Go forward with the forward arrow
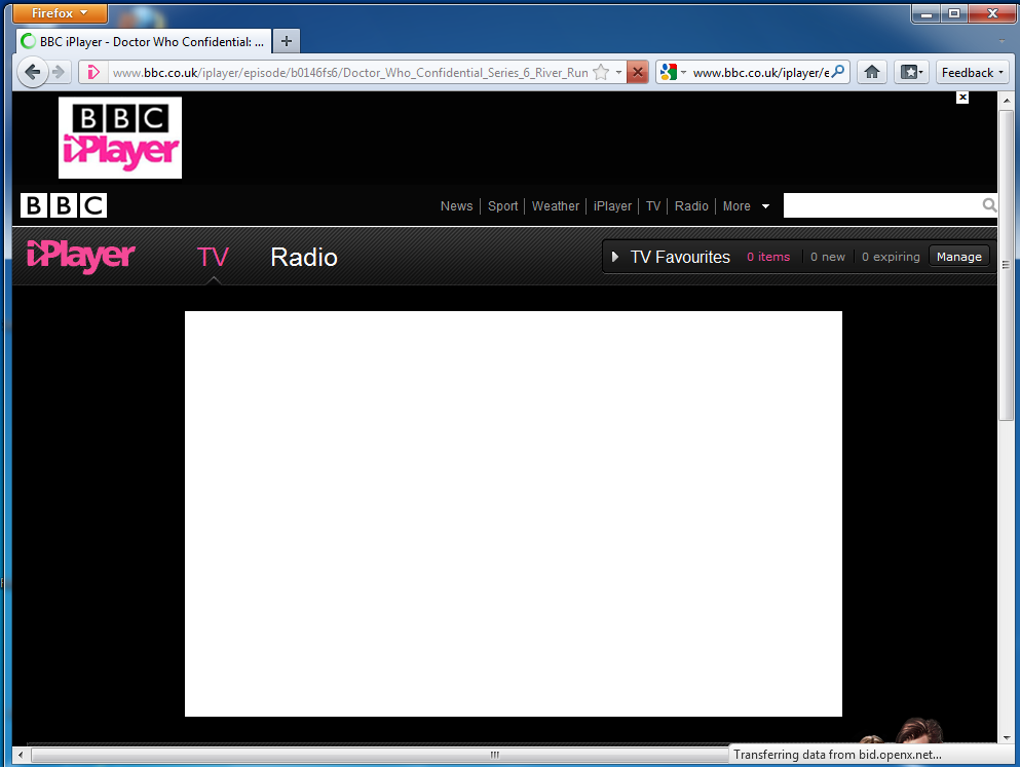Image resolution: width=1020 pixels, height=767 pixels. pyautogui.click(x=59, y=72)
